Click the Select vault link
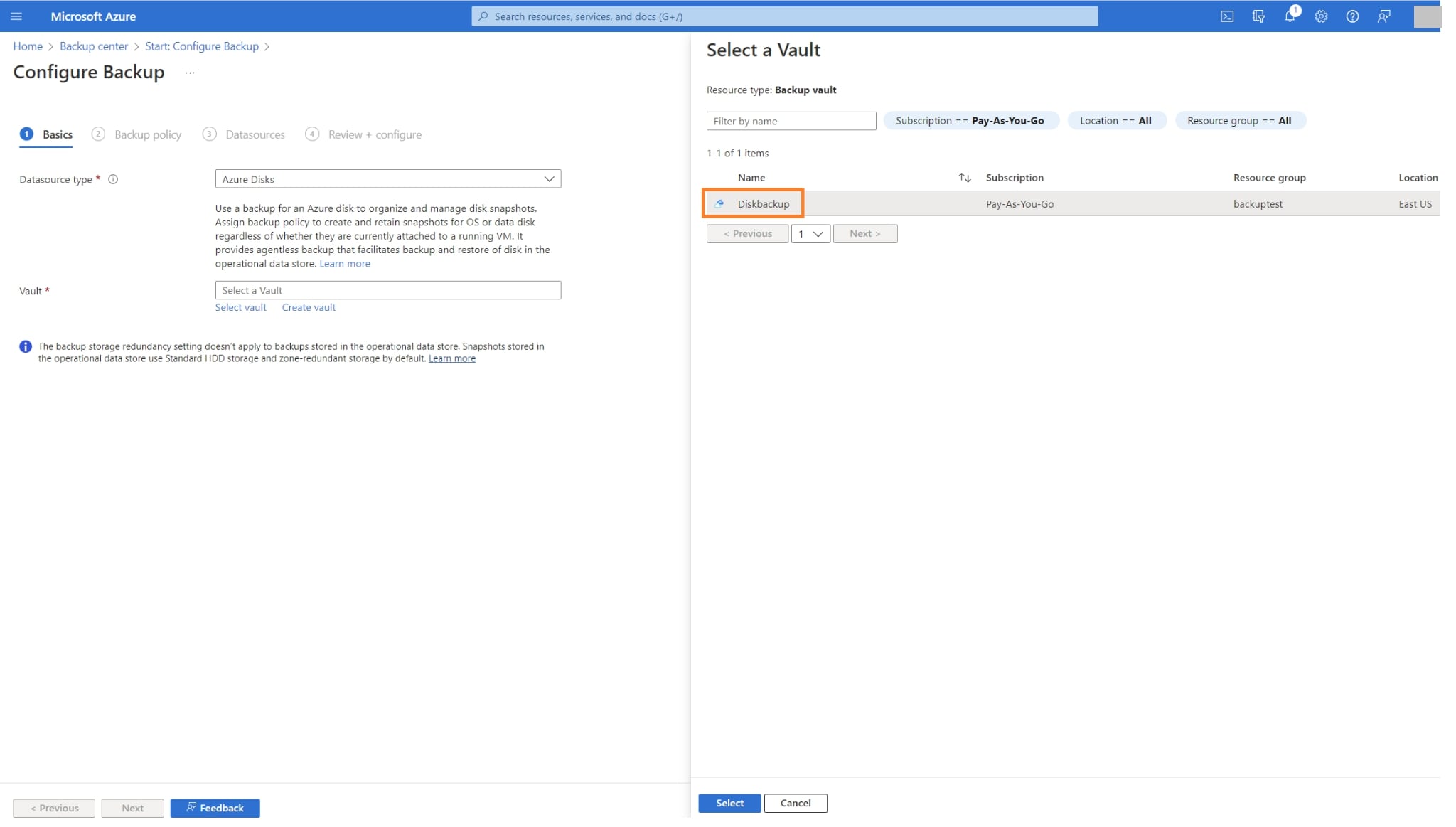The image size is (1456, 827). point(241,308)
